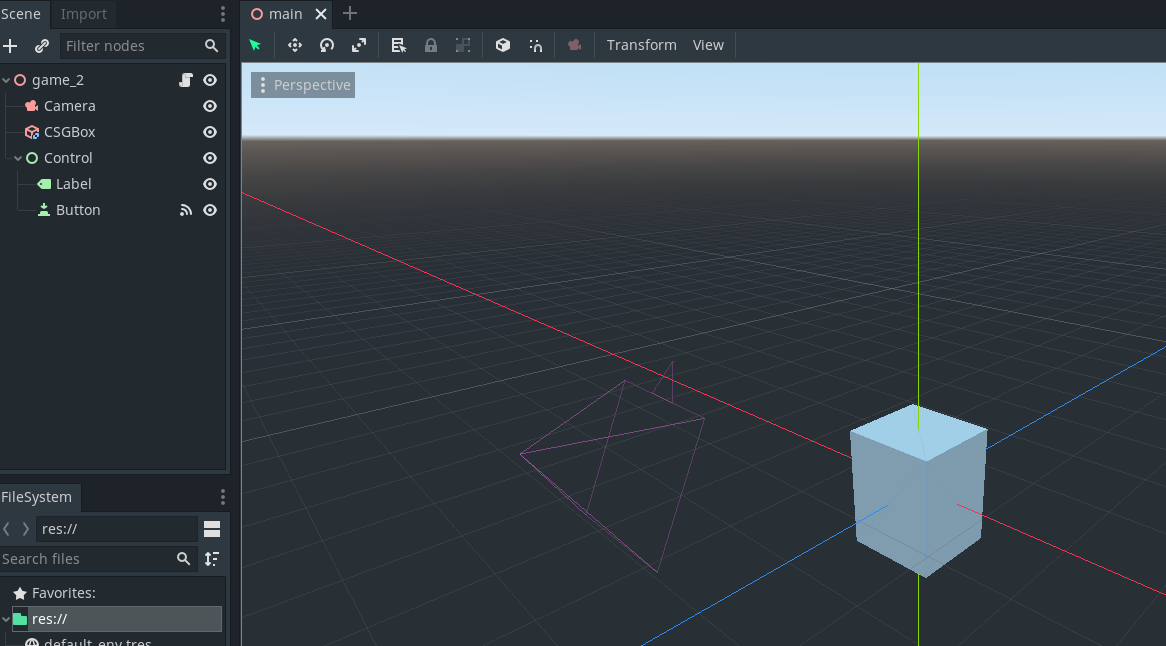The width and height of the screenshot is (1166, 646).
Task: Activate the Rotate mode tool
Action: [x=326, y=45]
